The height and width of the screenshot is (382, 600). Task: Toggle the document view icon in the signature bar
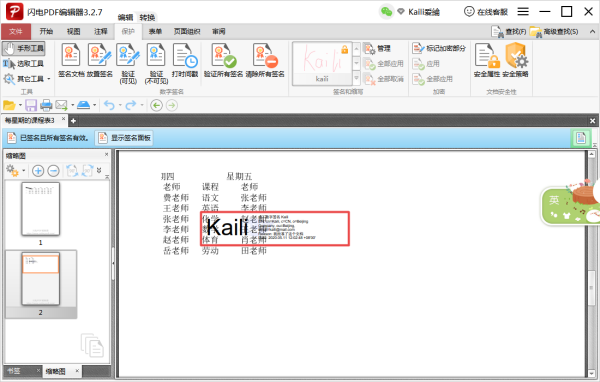coord(581,138)
